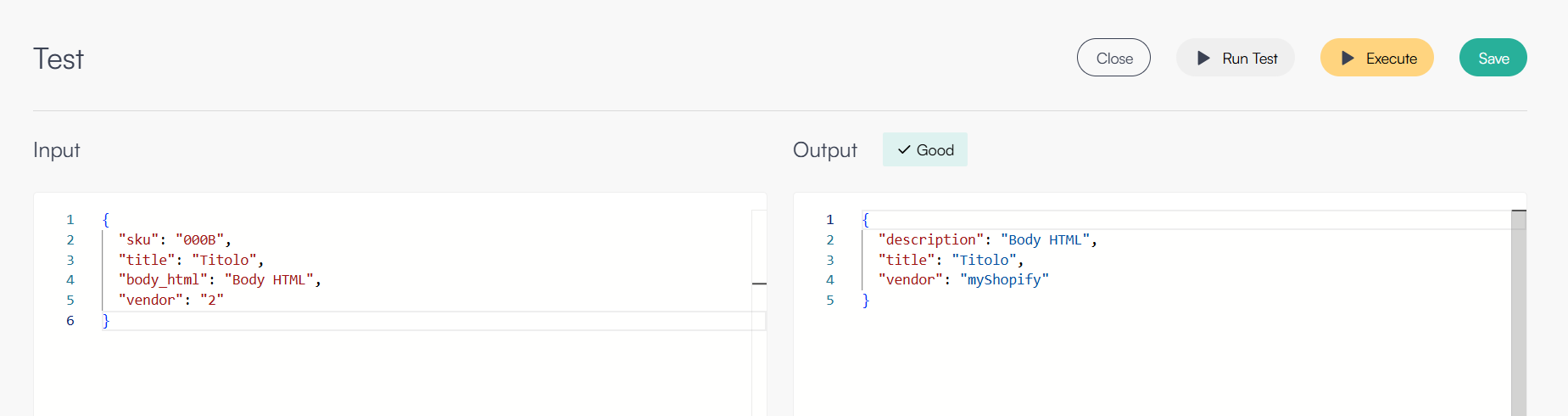1568x416 pixels.
Task: Click the Output editor vertical scrollbar
Action: tap(1518, 323)
